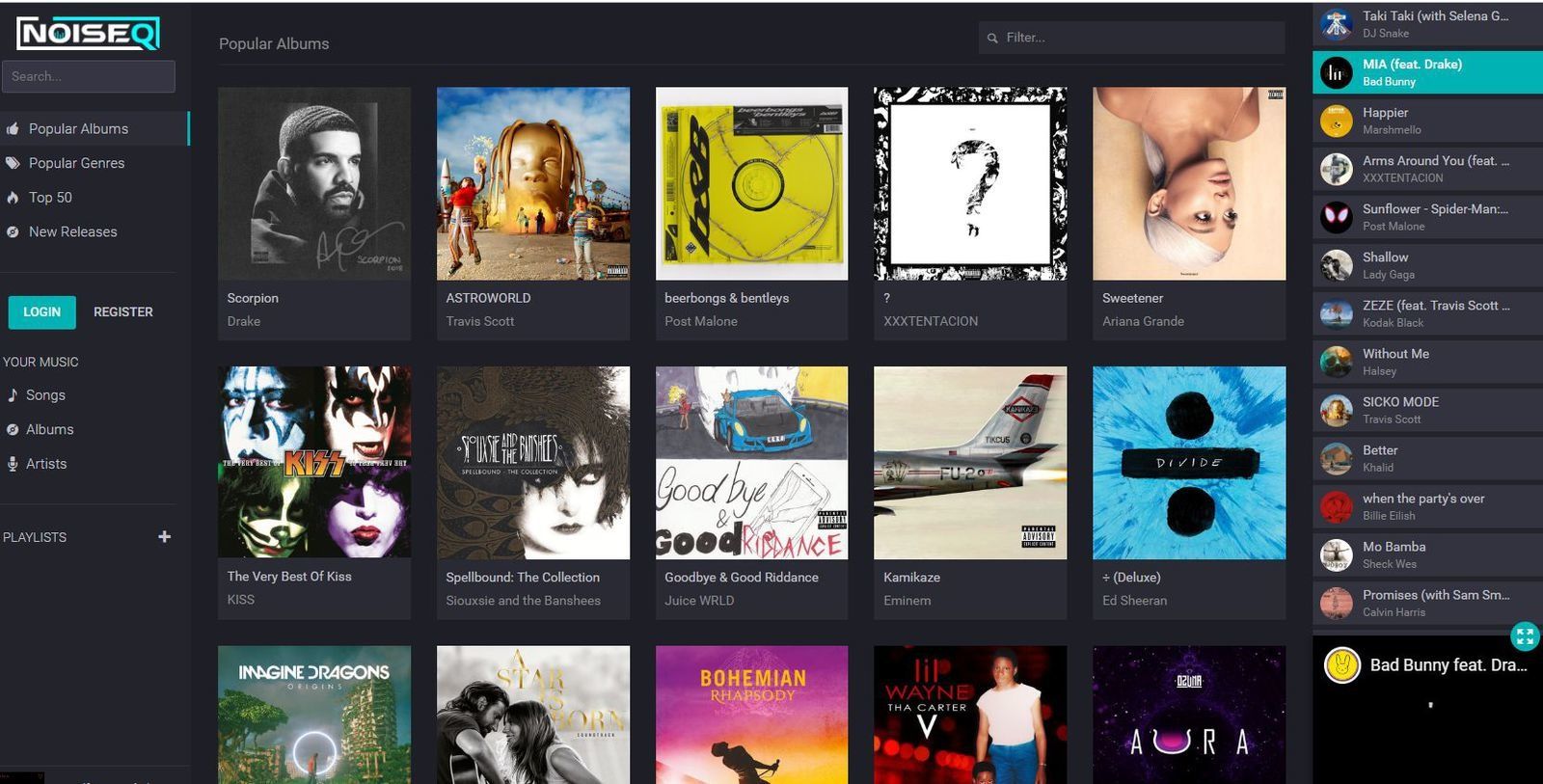Open New Releases in sidebar

coord(95,231)
